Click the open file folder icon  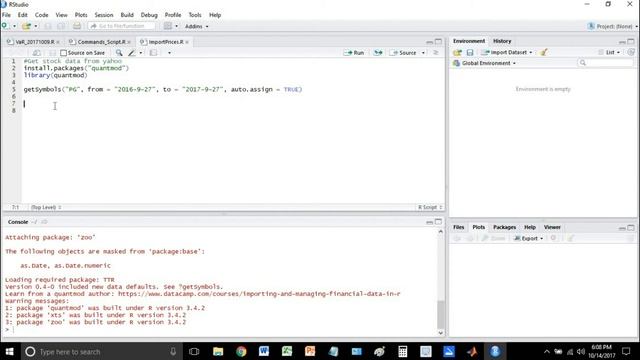pos(27,26)
